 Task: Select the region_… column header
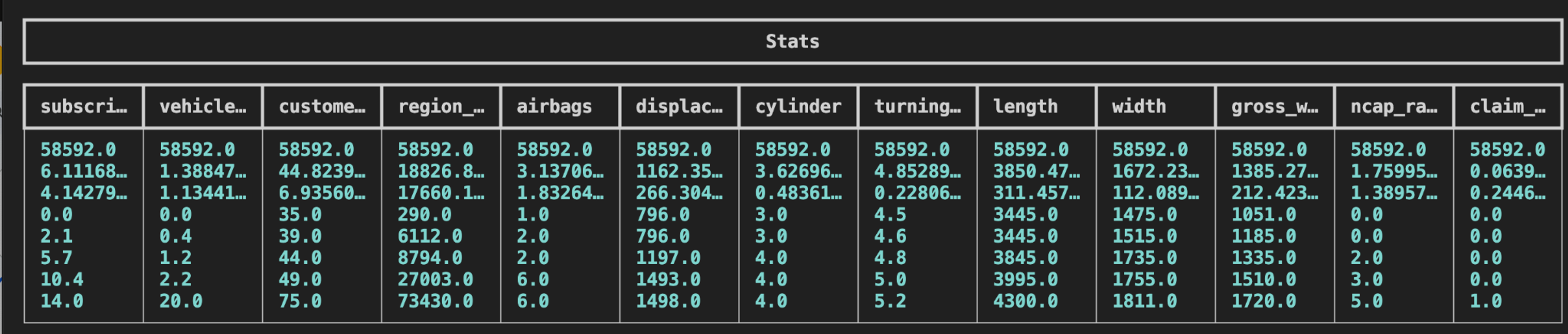pyautogui.click(x=441, y=106)
